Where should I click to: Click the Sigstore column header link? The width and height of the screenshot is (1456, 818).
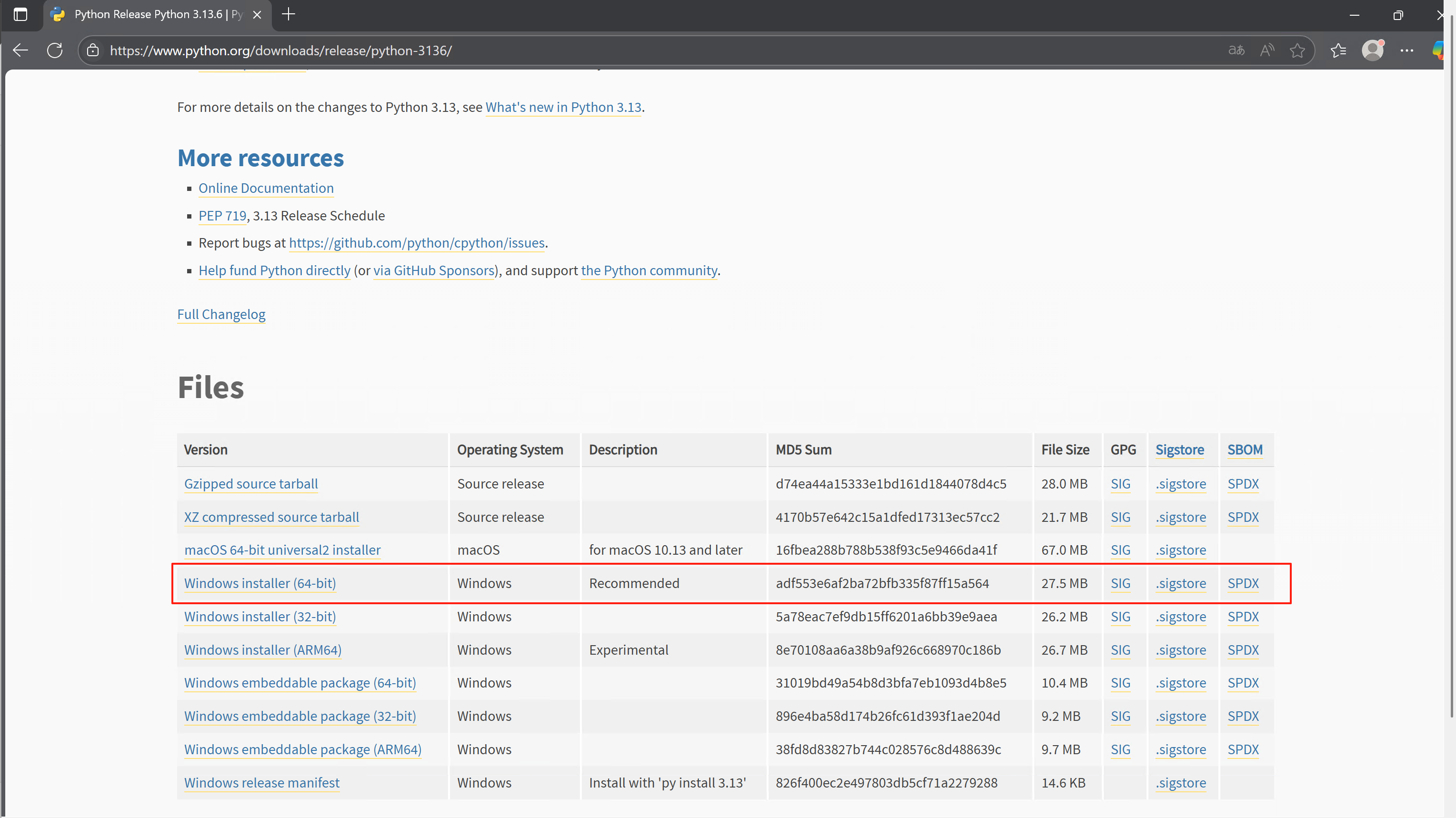[x=1180, y=450]
